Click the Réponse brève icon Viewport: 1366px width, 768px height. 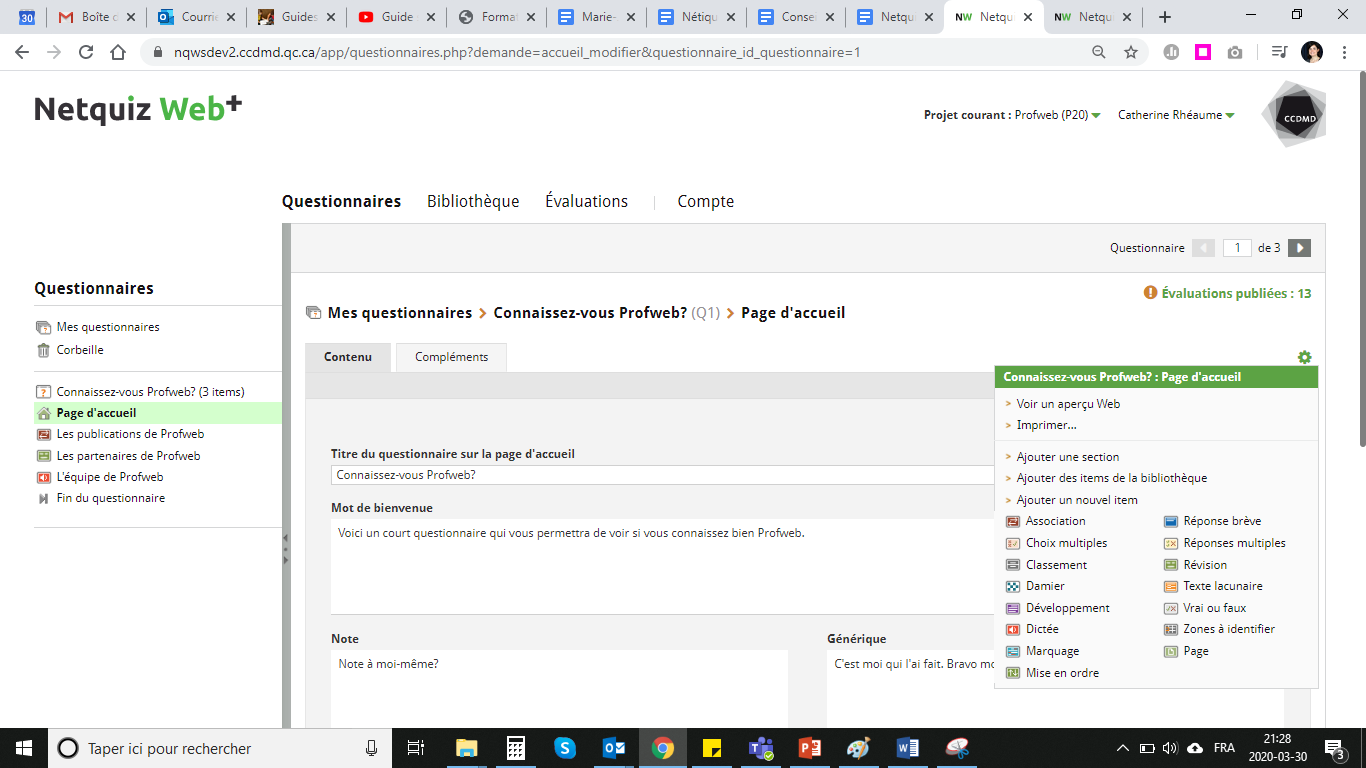(1171, 521)
